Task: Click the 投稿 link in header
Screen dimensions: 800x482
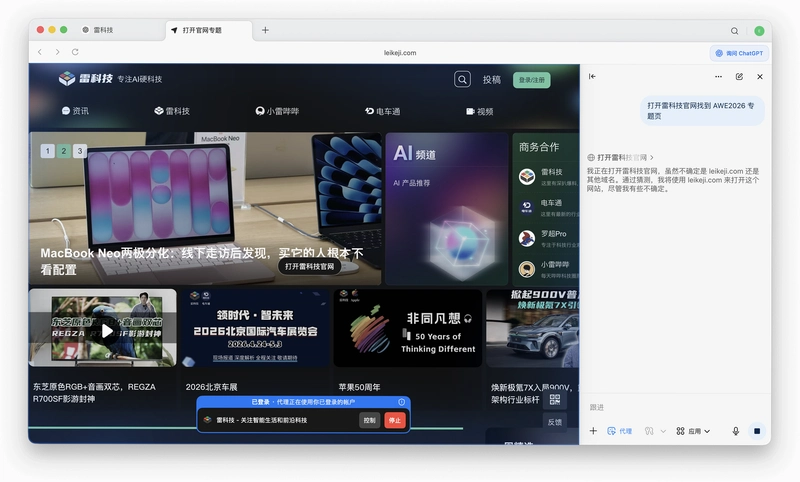Action: (492, 80)
